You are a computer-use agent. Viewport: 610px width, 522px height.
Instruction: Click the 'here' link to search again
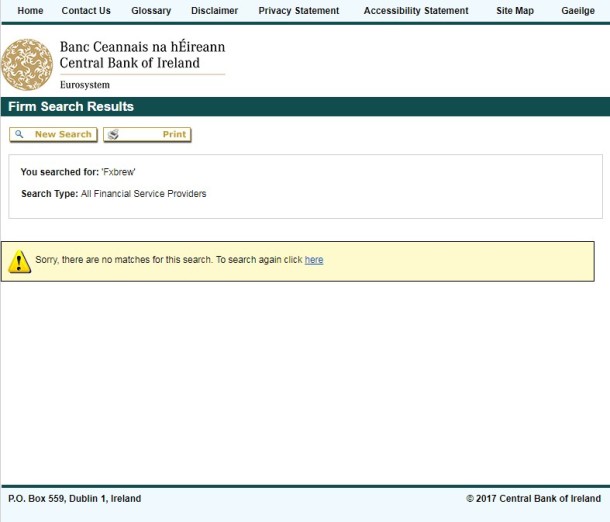[x=314, y=259]
